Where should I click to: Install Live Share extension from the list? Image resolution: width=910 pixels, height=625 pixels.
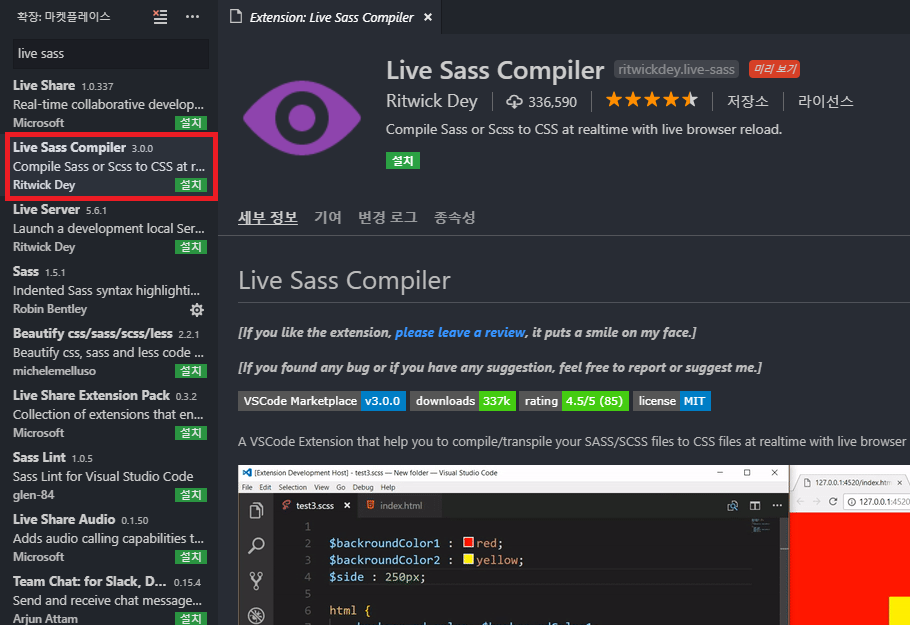point(191,123)
